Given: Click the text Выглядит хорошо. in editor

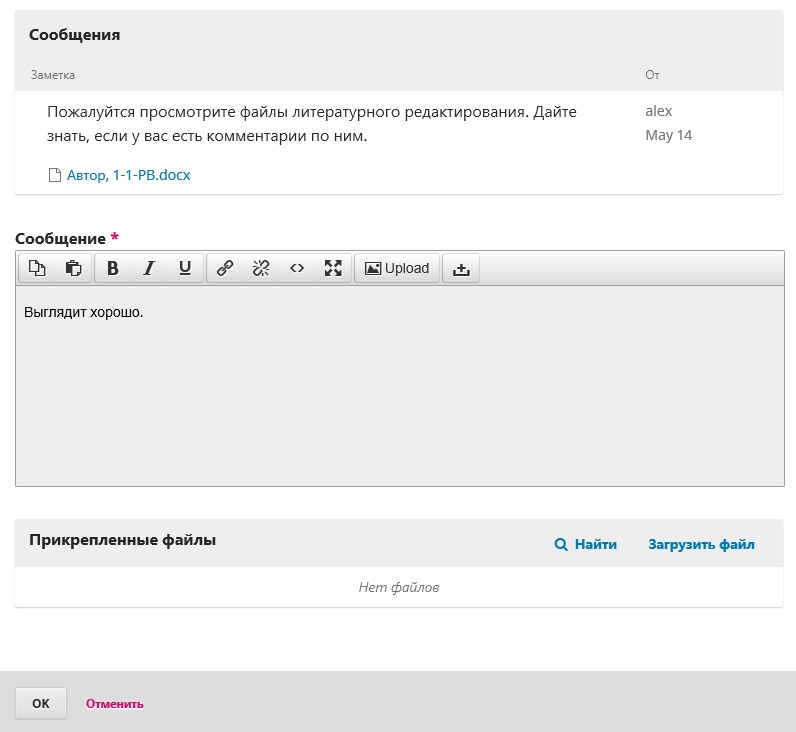Looking at the screenshot, I should point(84,312).
